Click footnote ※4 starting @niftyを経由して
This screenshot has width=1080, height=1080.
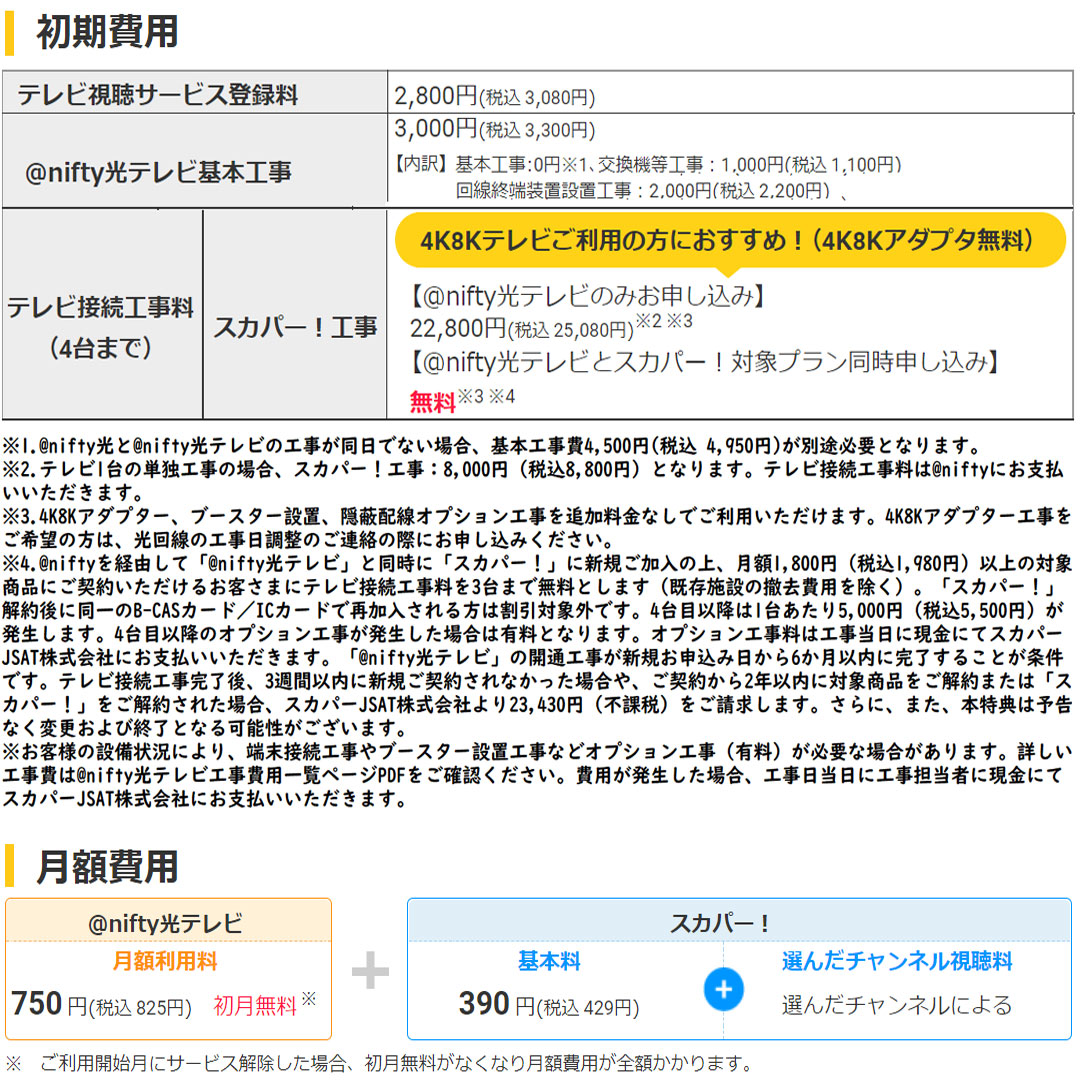click(x=537, y=645)
